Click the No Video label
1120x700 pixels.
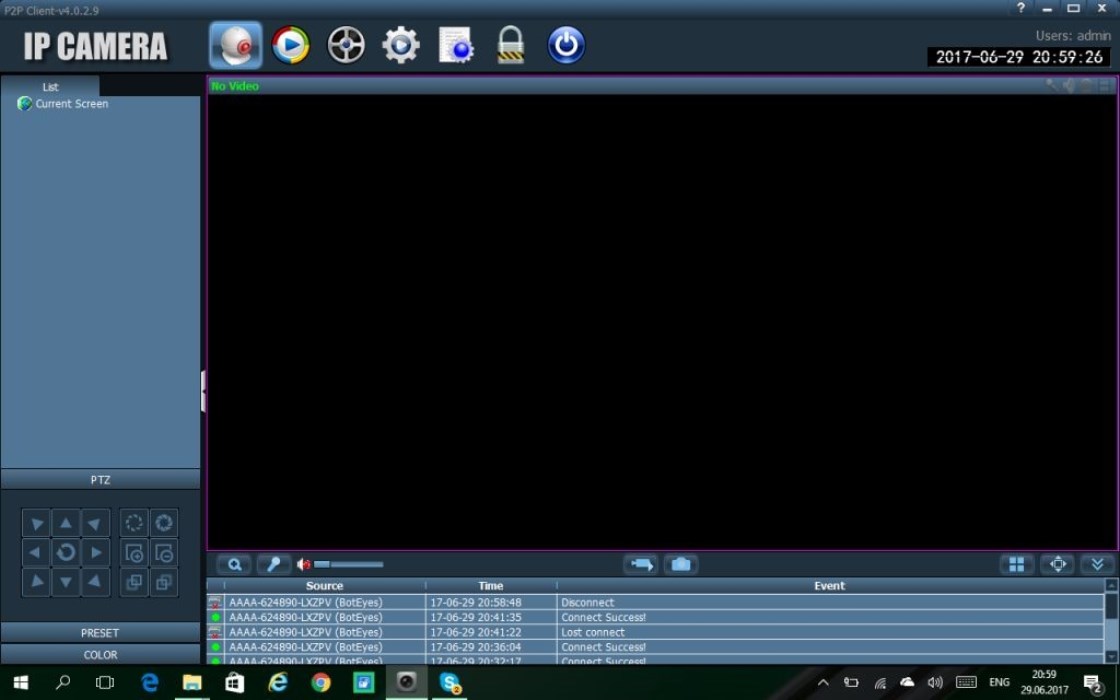click(x=235, y=86)
